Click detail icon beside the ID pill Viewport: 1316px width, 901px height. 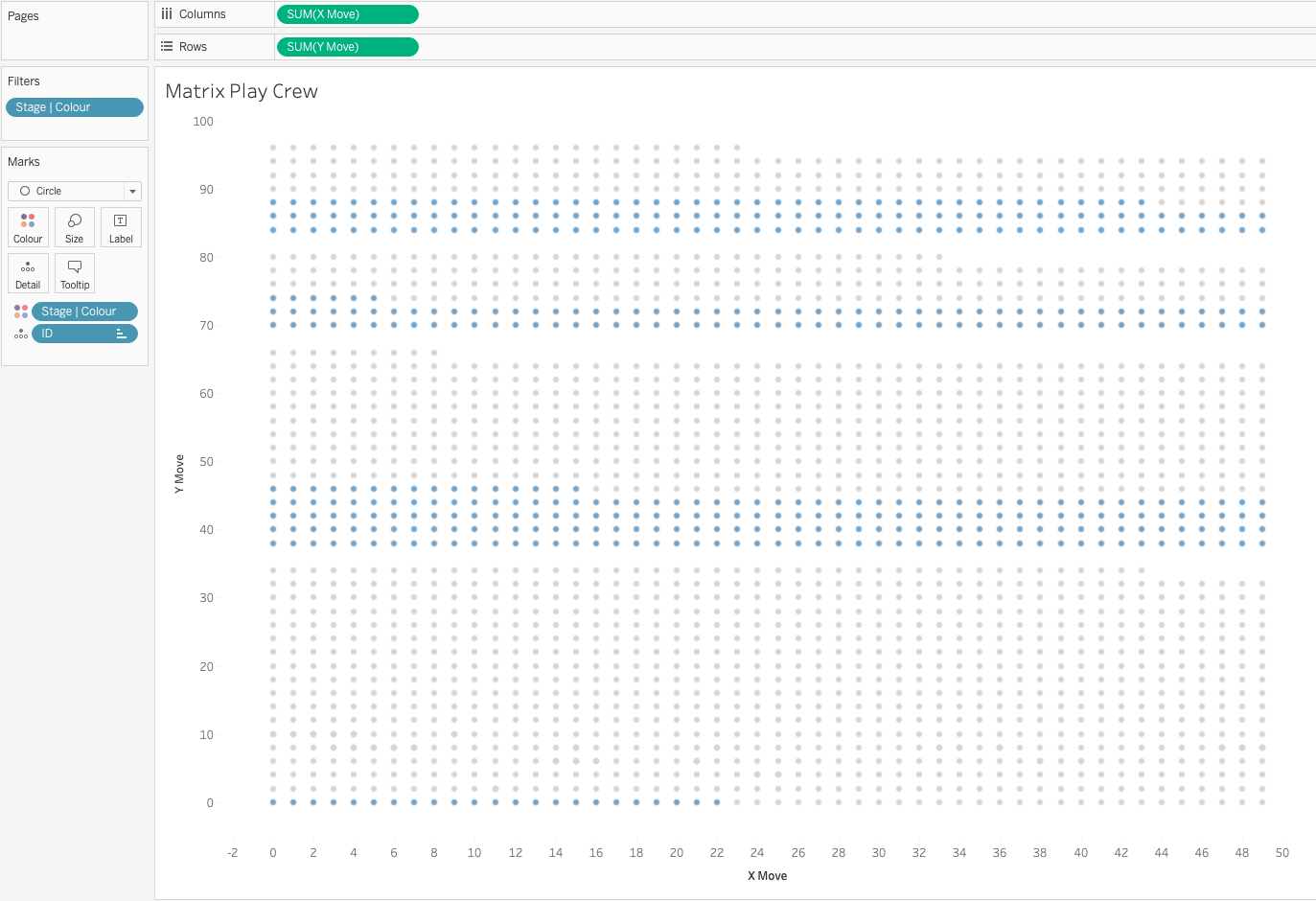pyautogui.click(x=21, y=334)
